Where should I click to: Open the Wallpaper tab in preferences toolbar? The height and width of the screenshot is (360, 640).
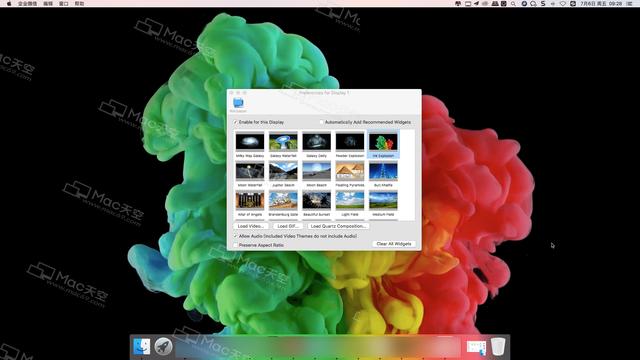click(238, 104)
